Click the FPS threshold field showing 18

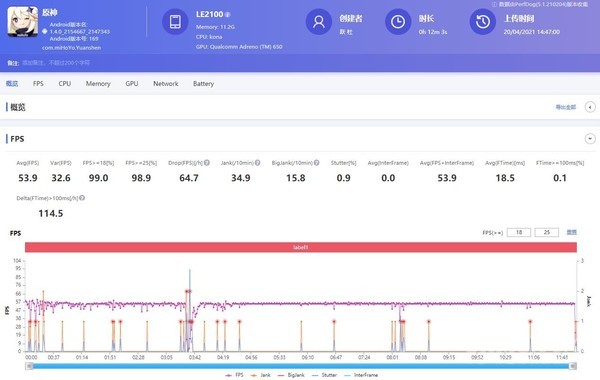[x=518, y=232]
